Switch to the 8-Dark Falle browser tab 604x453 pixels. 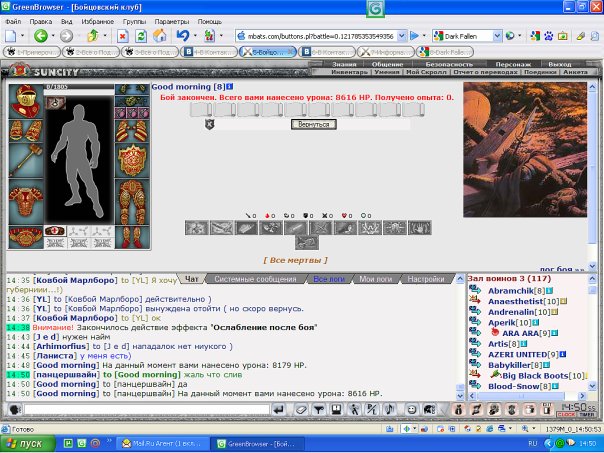click(x=445, y=52)
